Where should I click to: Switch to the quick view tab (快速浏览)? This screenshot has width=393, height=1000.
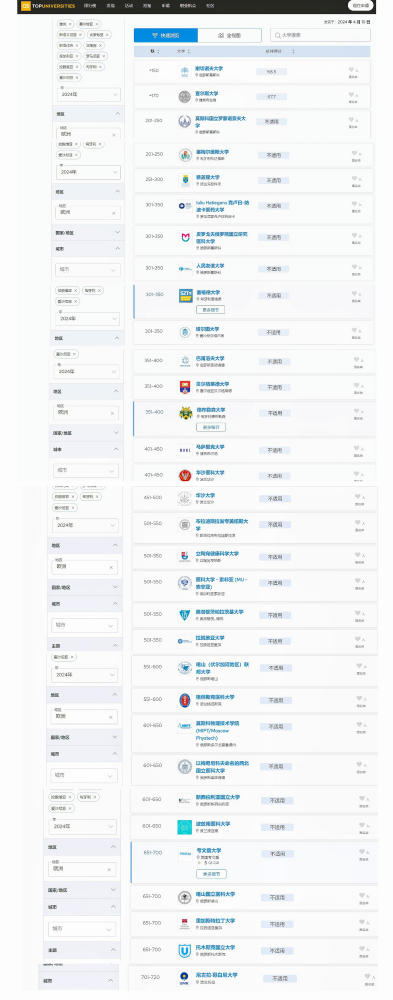[166, 35]
